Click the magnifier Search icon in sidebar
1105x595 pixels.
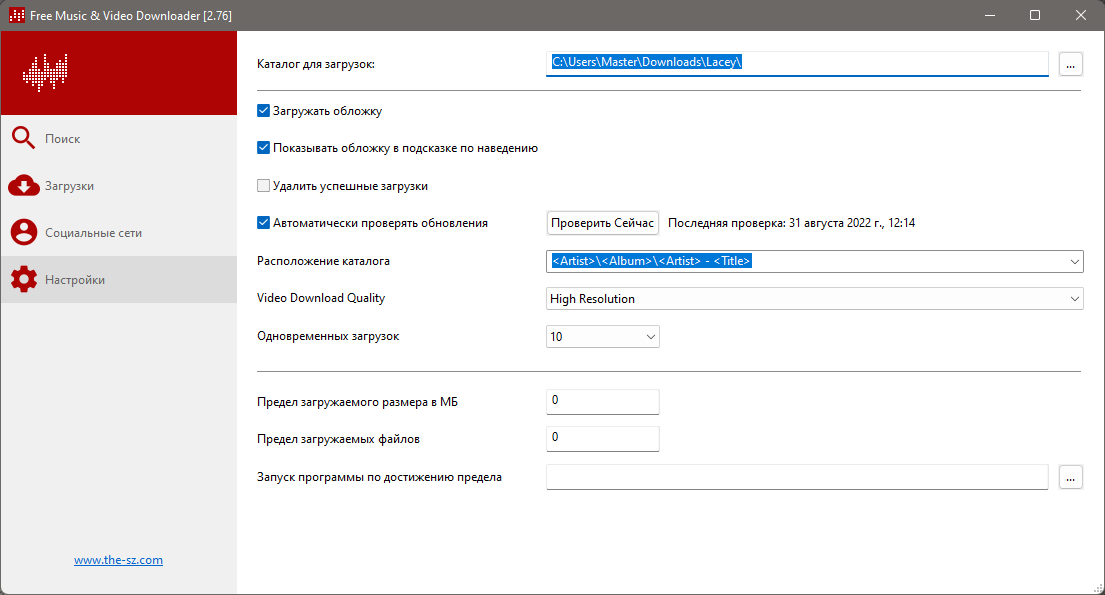point(23,139)
